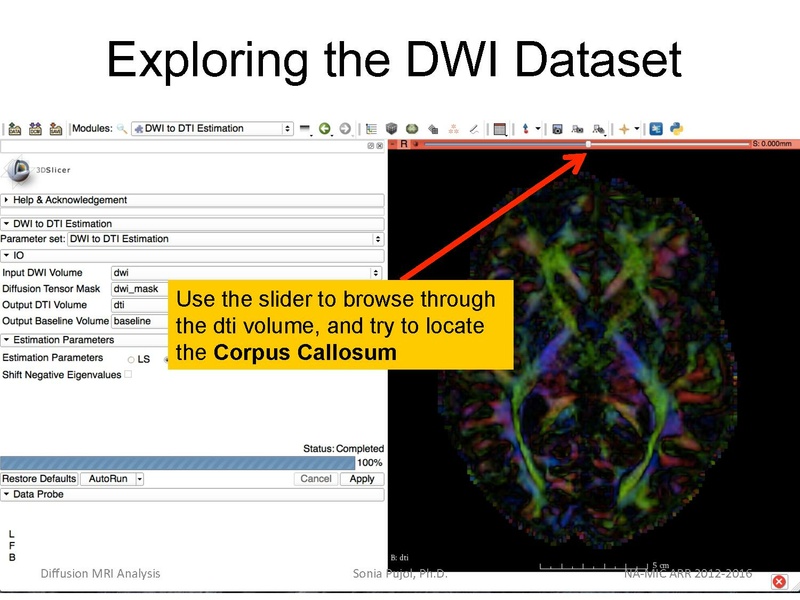Click the Restore Defaults button

click(39, 479)
